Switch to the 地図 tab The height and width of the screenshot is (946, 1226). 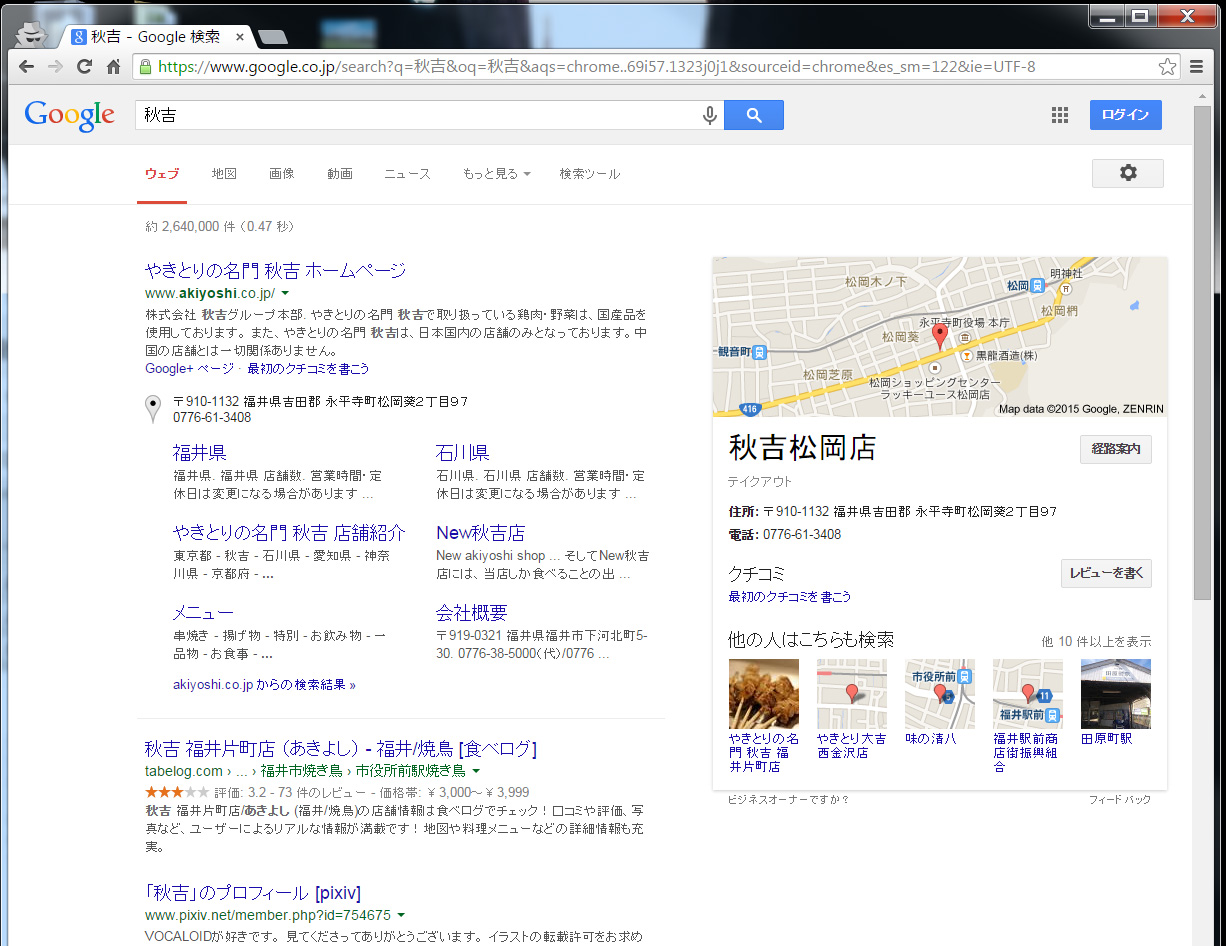pos(224,174)
